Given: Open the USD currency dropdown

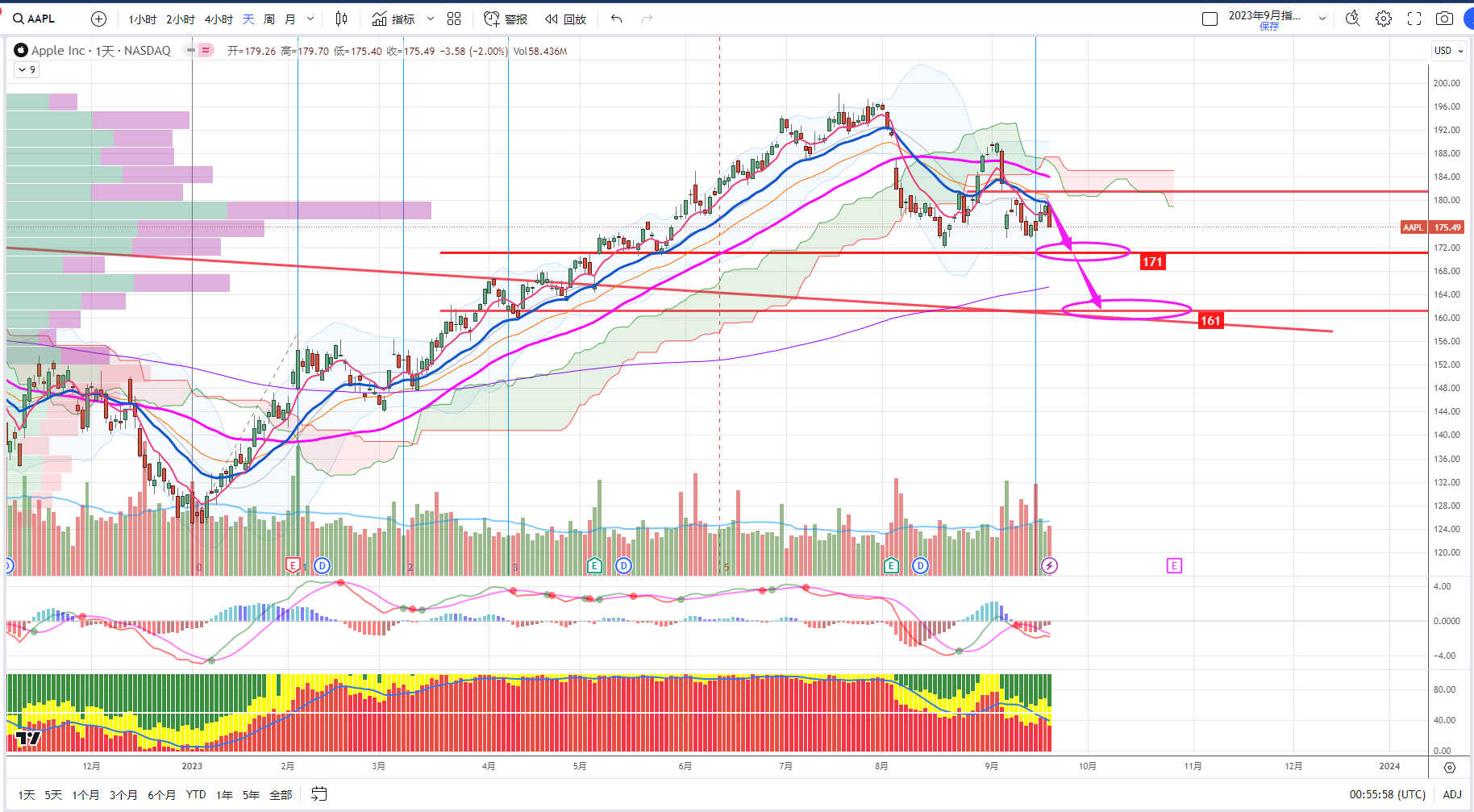Looking at the screenshot, I should (x=1449, y=50).
